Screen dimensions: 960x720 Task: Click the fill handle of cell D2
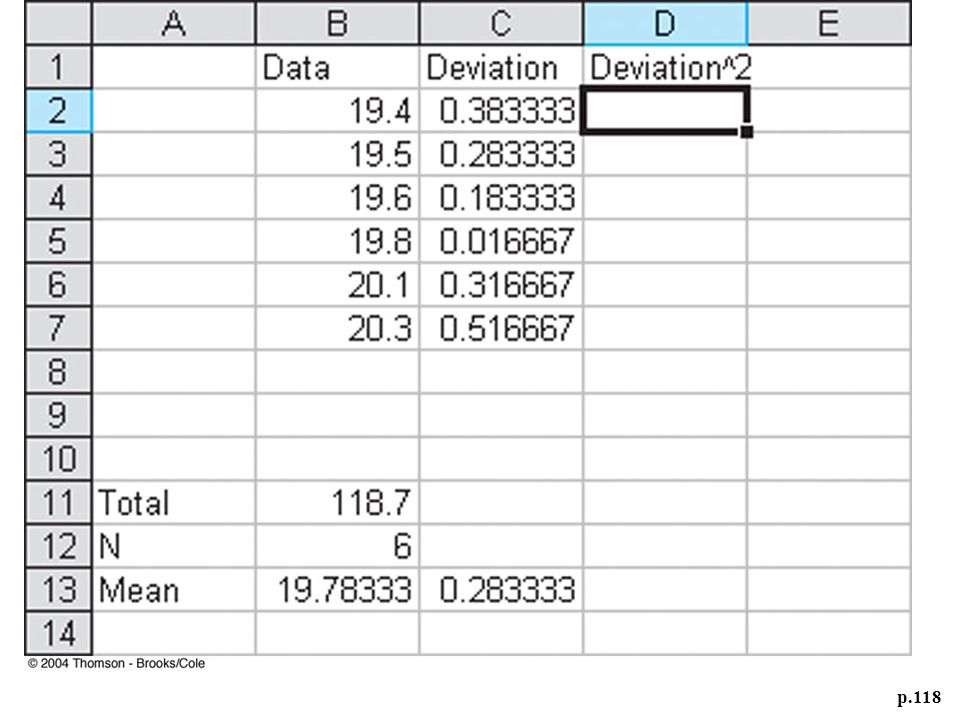746,132
